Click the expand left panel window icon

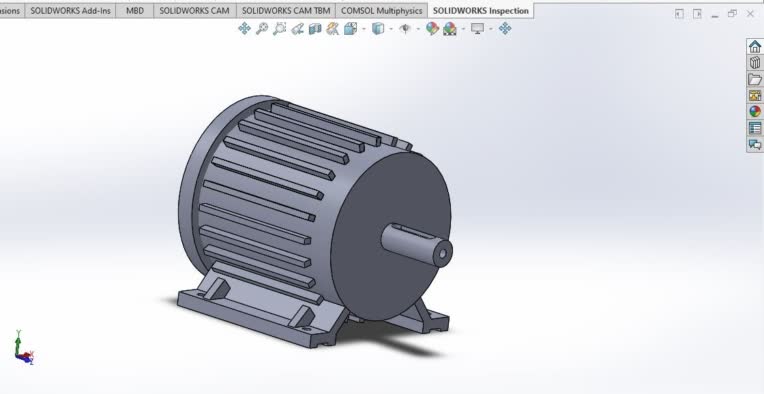click(679, 14)
